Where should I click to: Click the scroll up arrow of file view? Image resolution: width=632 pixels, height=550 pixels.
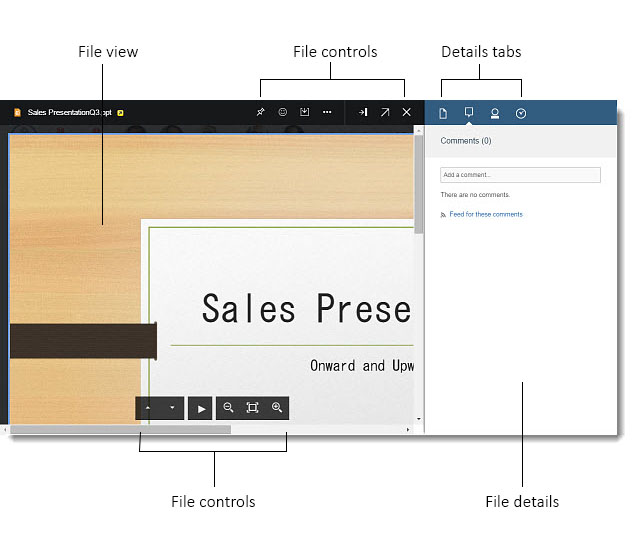pos(419,131)
